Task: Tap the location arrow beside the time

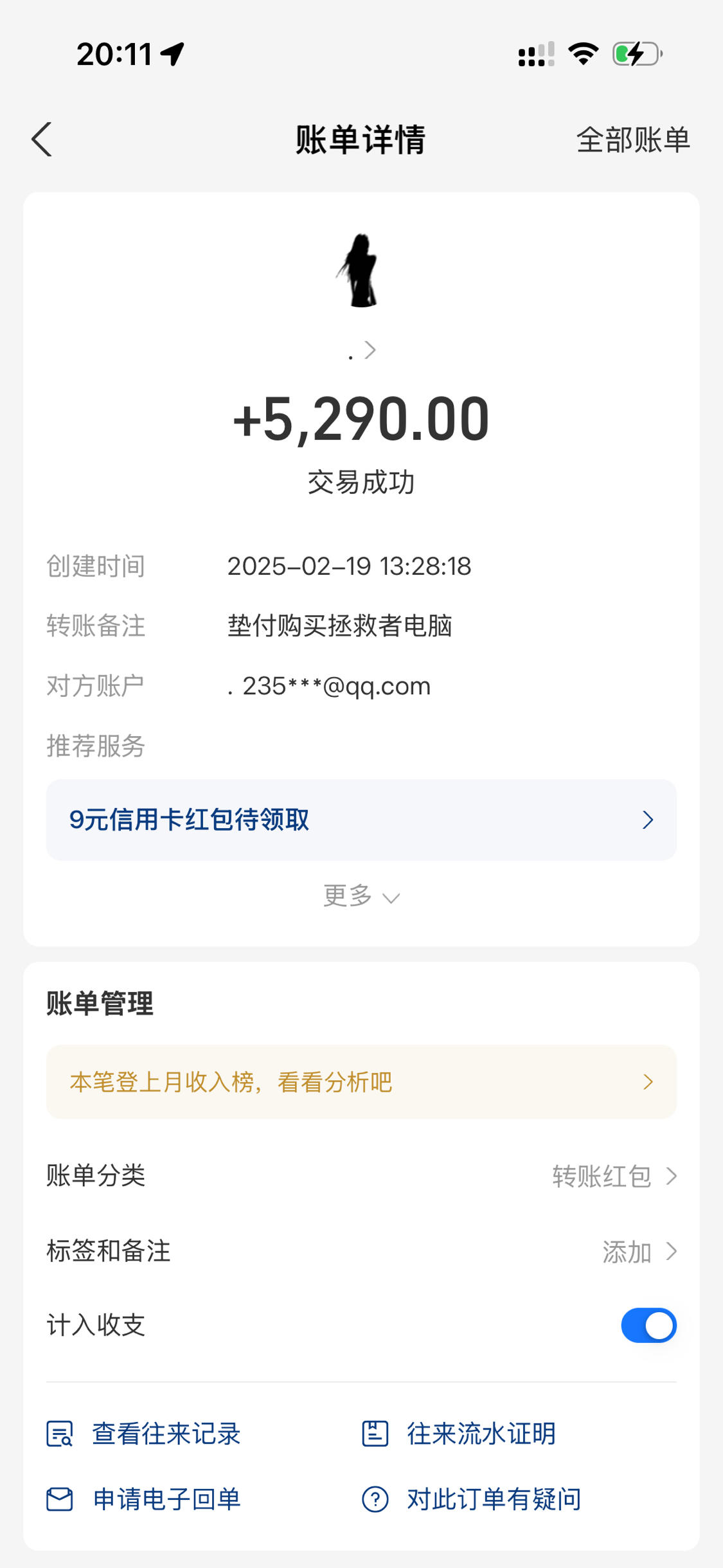Action: coord(172,54)
